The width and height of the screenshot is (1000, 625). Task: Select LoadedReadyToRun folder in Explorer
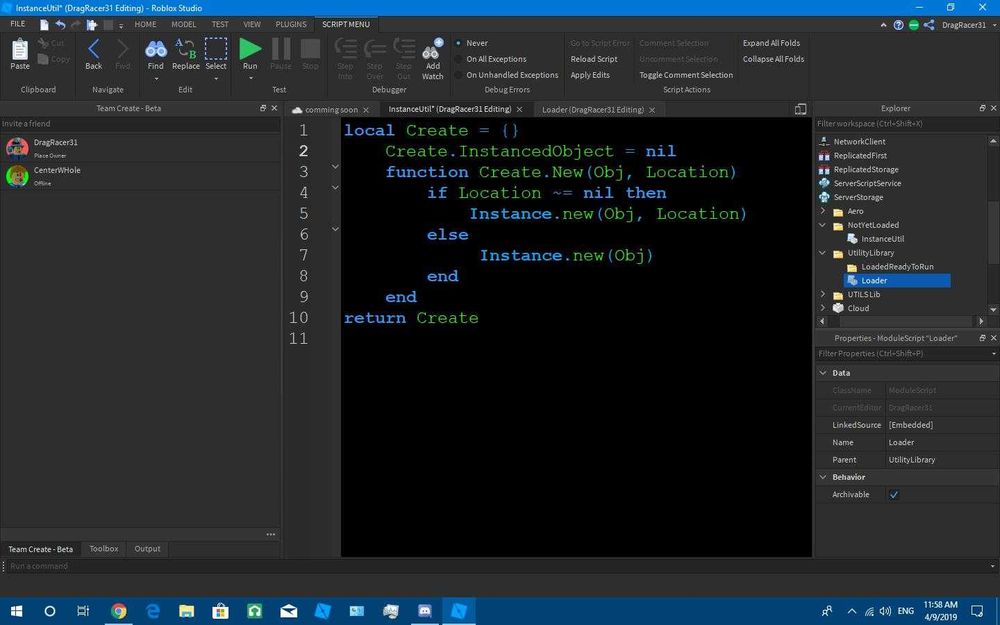point(897,267)
